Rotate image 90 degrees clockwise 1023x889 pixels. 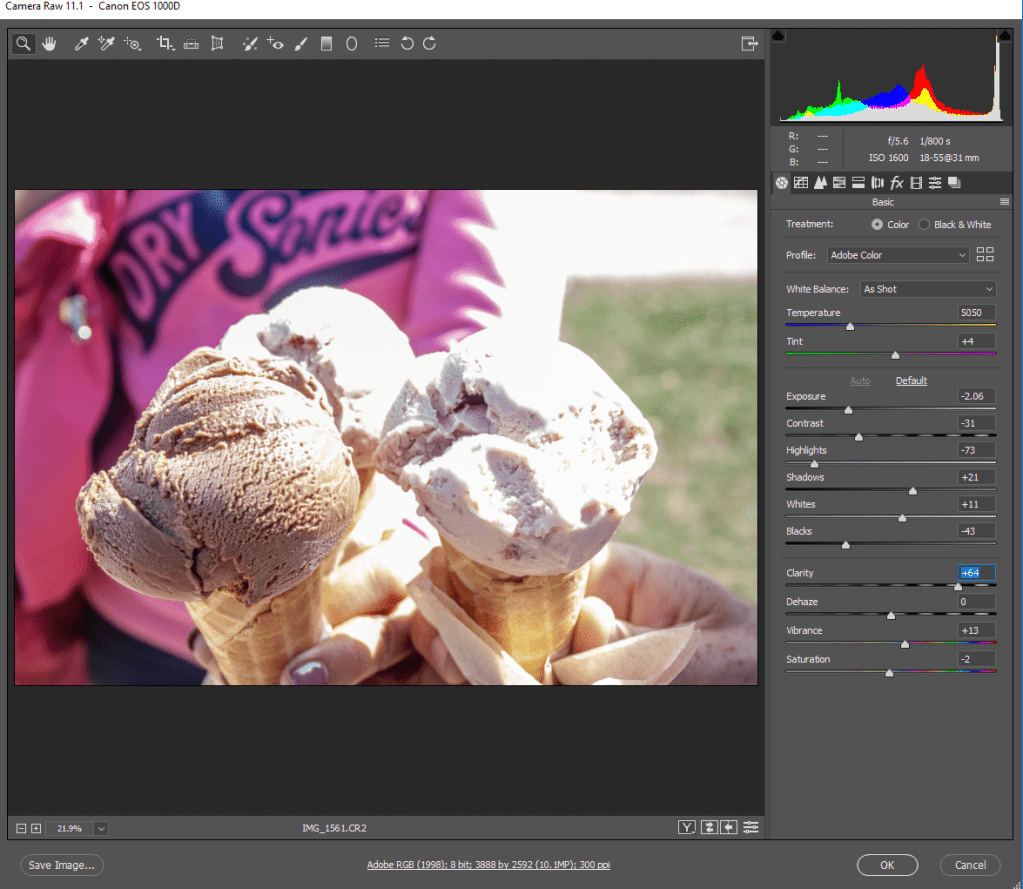(x=429, y=44)
